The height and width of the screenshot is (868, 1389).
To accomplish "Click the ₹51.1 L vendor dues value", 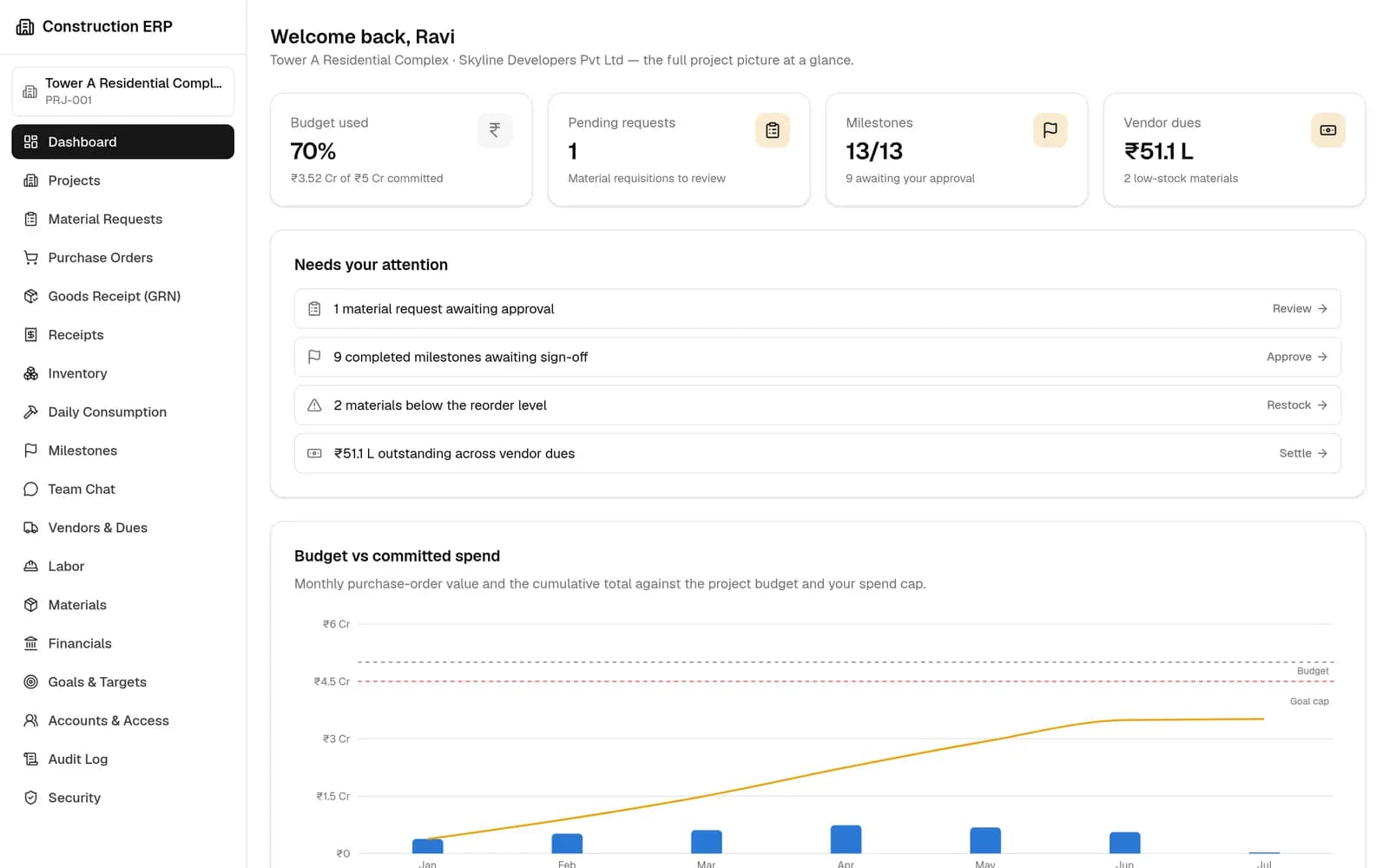I will [x=1159, y=152].
